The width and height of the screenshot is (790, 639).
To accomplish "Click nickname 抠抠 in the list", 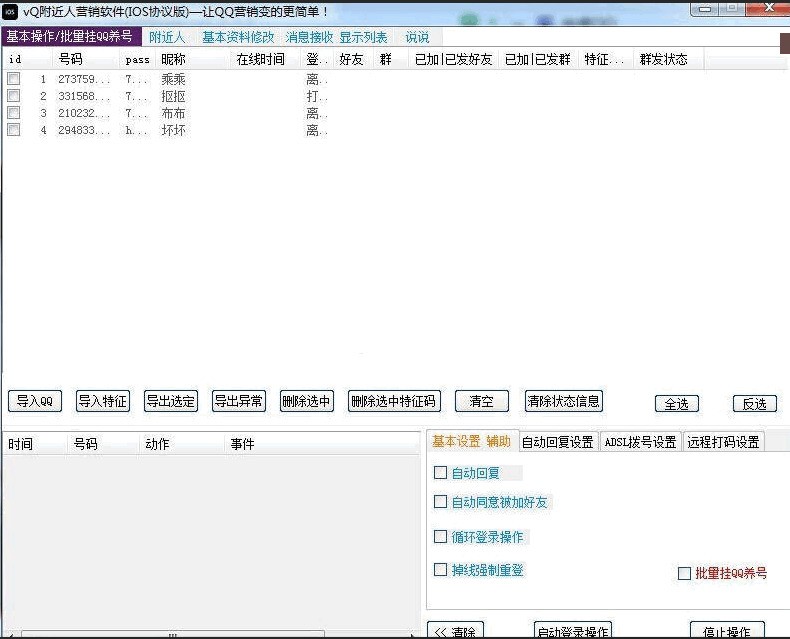I will pos(173,96).
